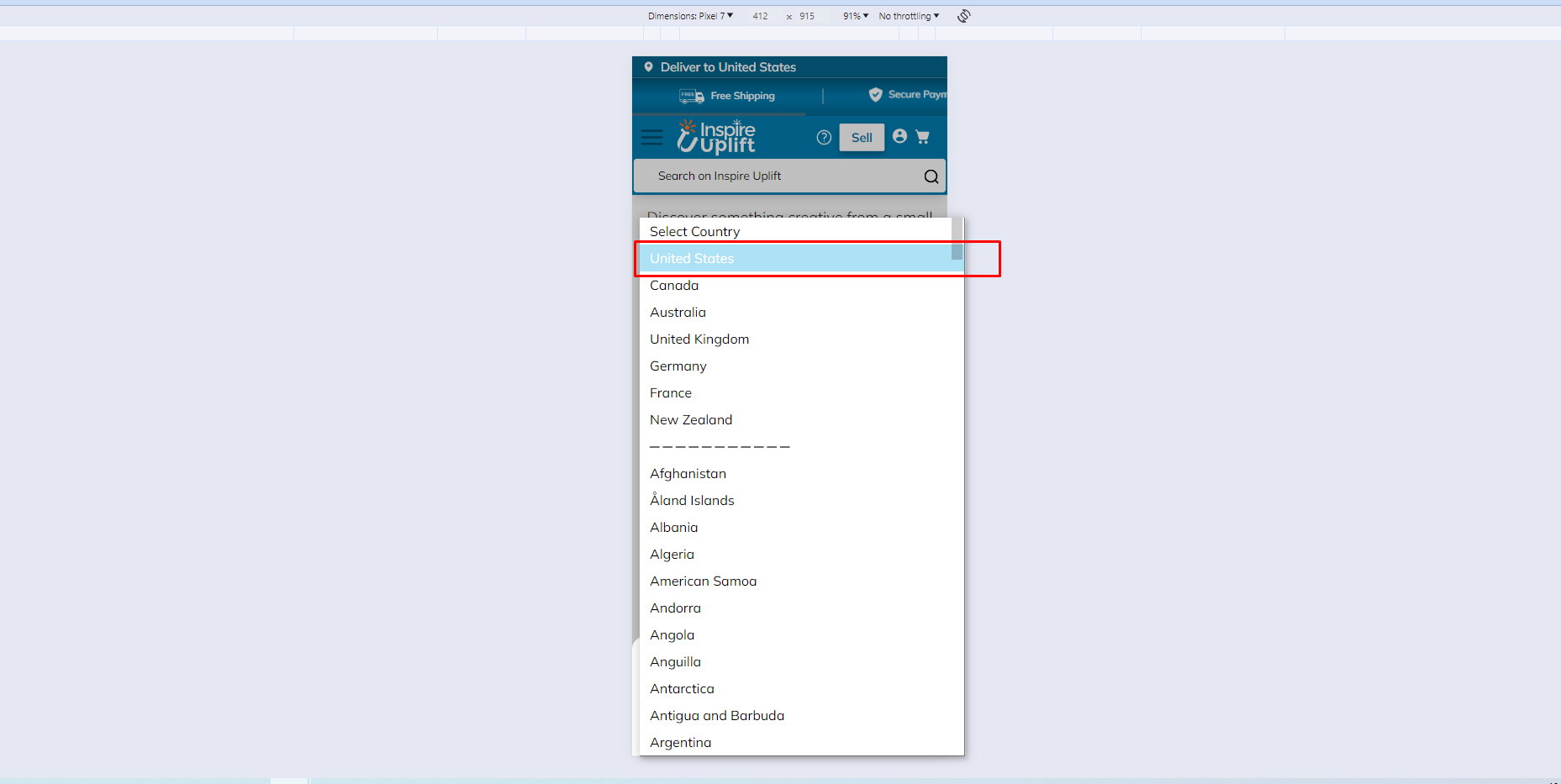This screenshot has width=1561, height=784.
Task: Click the rotate device orientation icon
Action: [x=964, y=16]
